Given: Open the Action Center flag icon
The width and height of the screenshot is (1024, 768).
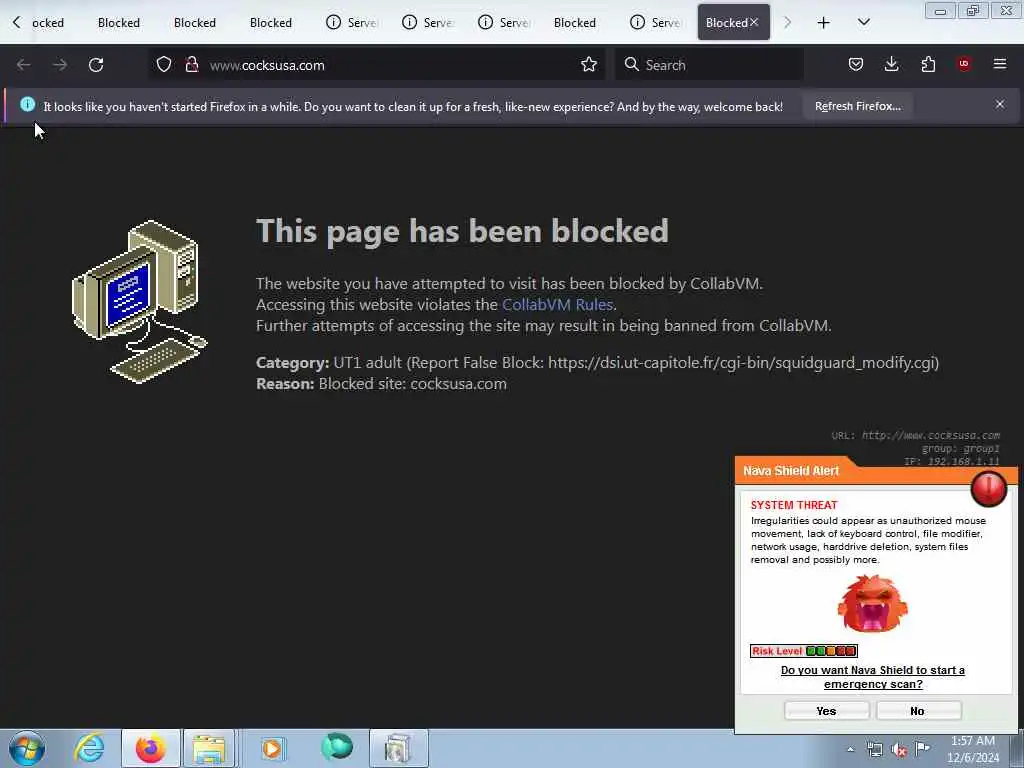Looking at the screenshot, I should click(x=923, y=748).
